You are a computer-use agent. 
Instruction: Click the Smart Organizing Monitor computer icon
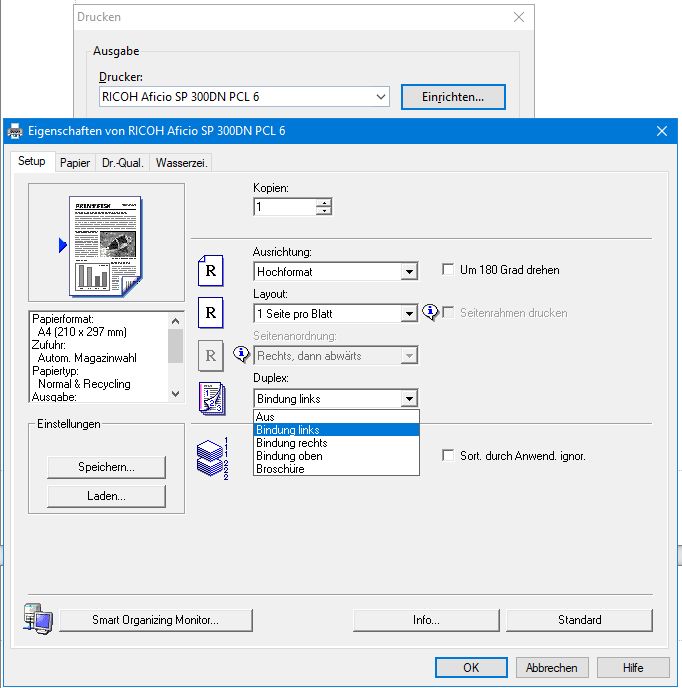(x=38, y=619)
